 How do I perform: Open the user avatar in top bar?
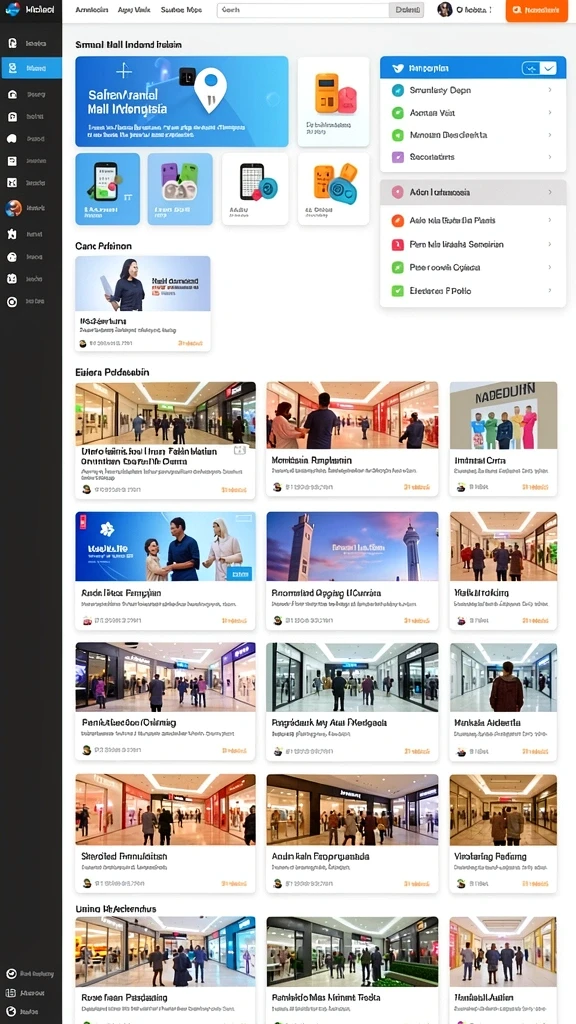[x=445, y=10]
